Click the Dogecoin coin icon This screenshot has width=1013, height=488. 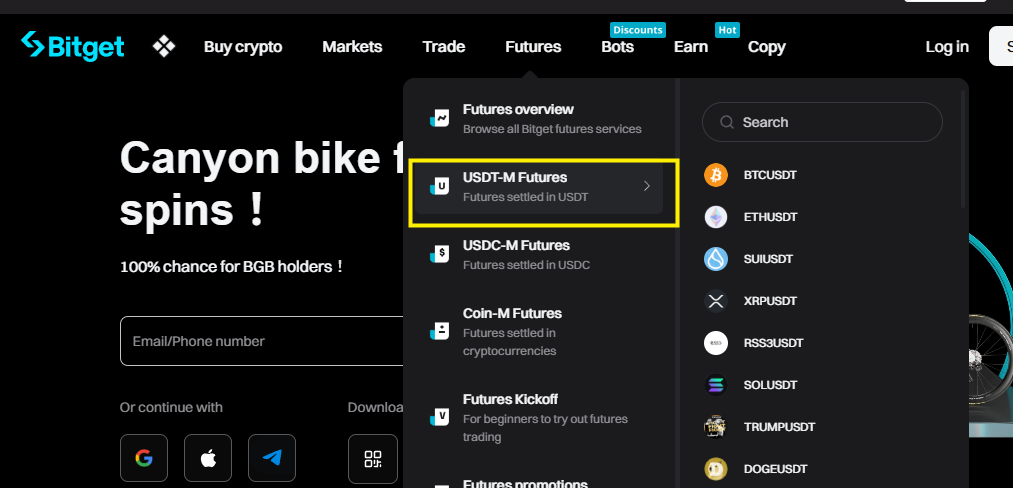pyautogui.click(x=716, y=469)
